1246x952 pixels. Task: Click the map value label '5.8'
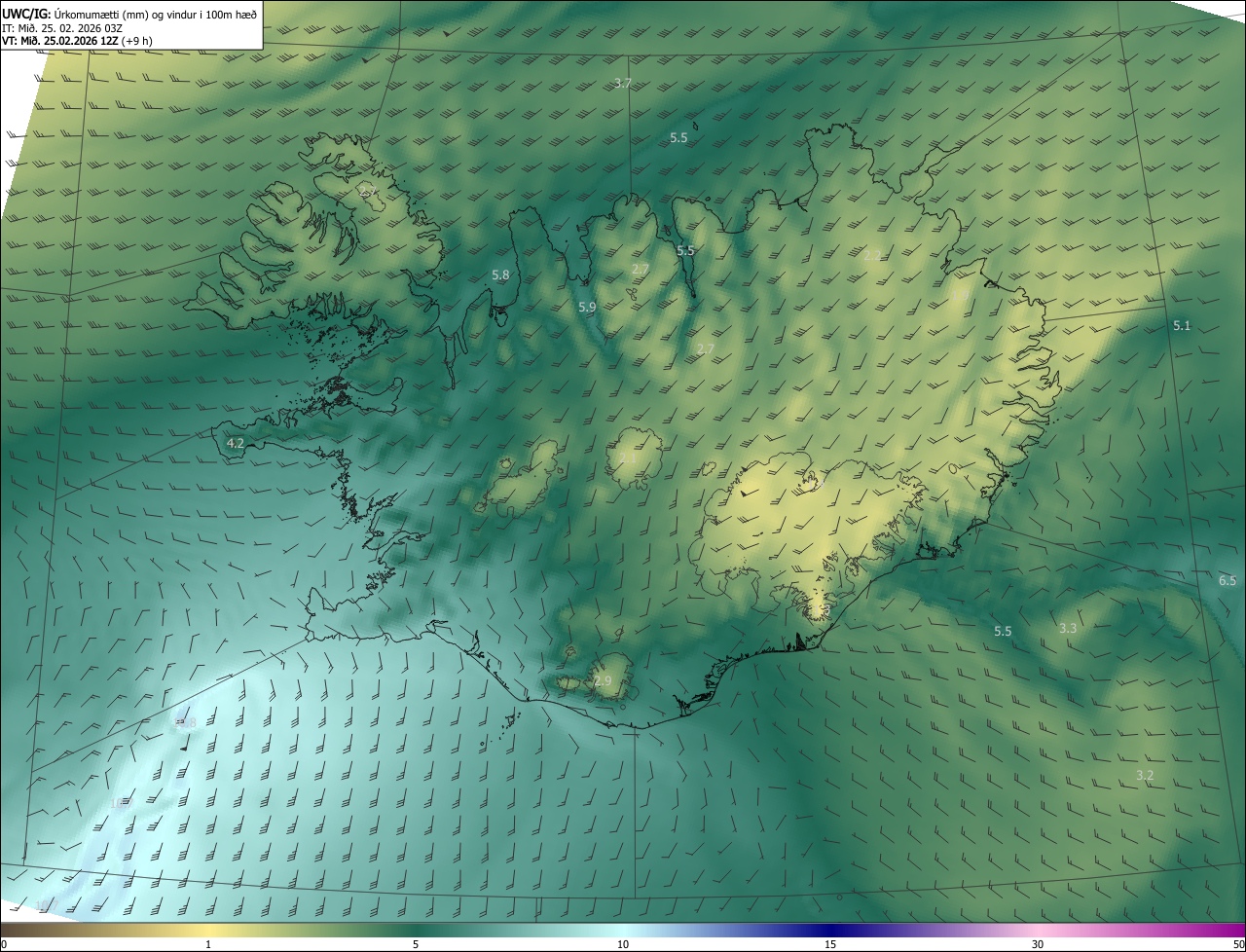pos(500,275)
